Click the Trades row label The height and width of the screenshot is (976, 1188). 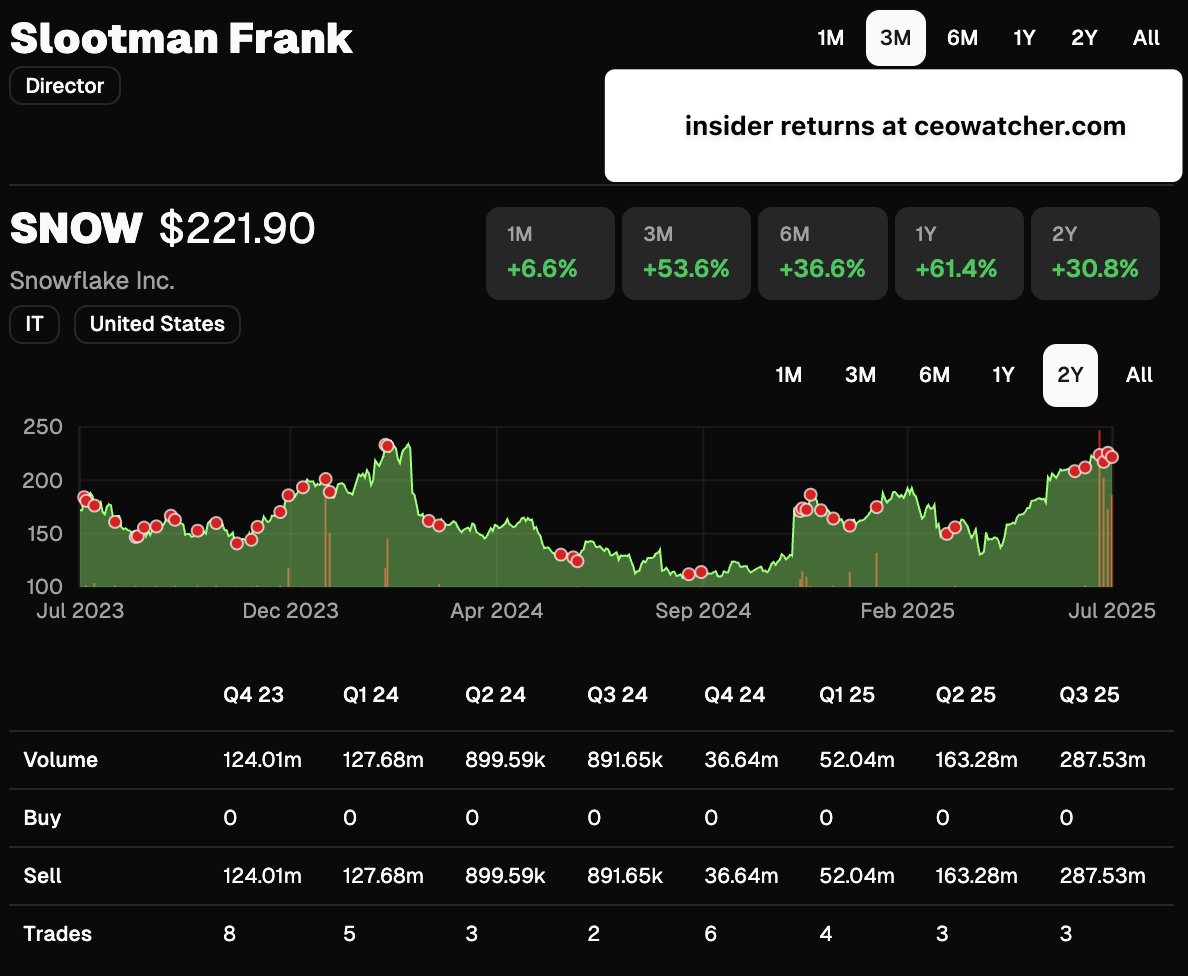click(x=58, y=934)
